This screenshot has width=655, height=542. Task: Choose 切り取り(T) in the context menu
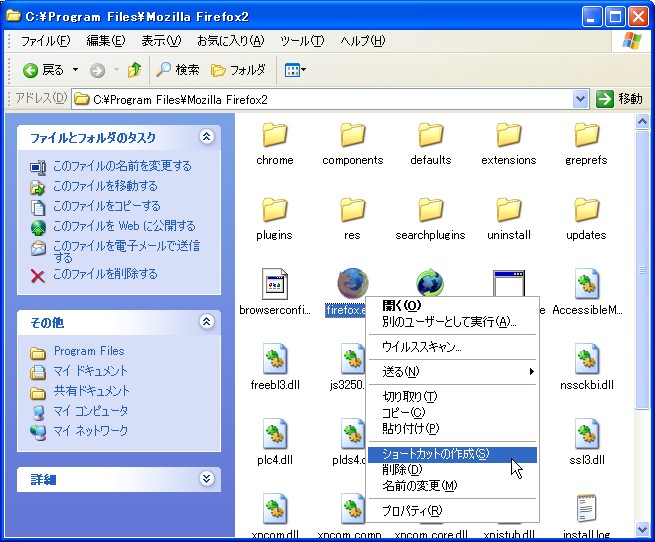click(452, 396)
